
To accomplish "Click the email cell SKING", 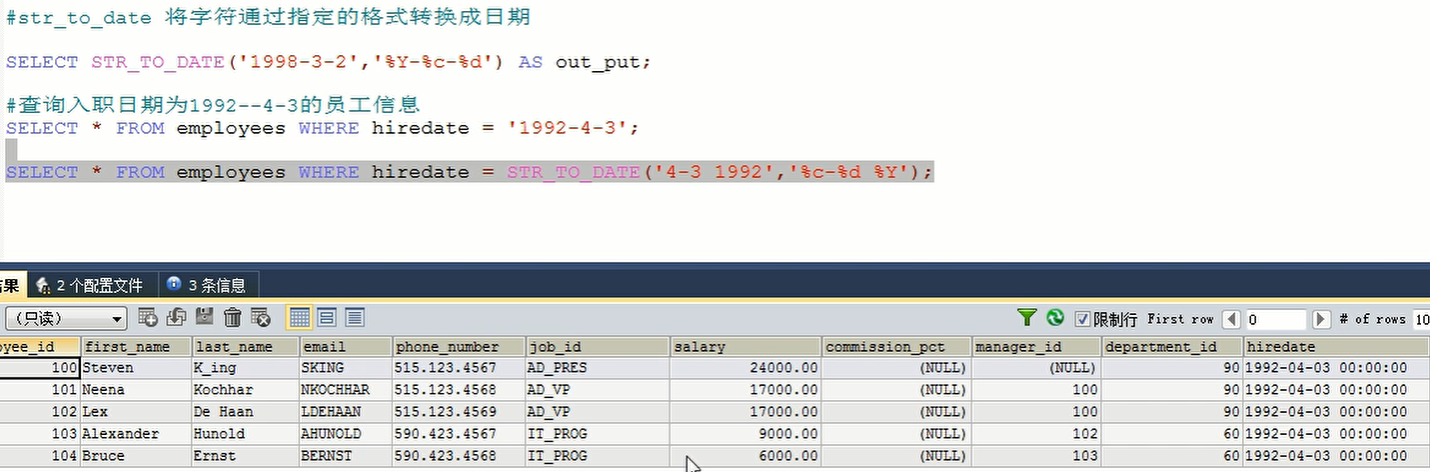I will (346, 367).
